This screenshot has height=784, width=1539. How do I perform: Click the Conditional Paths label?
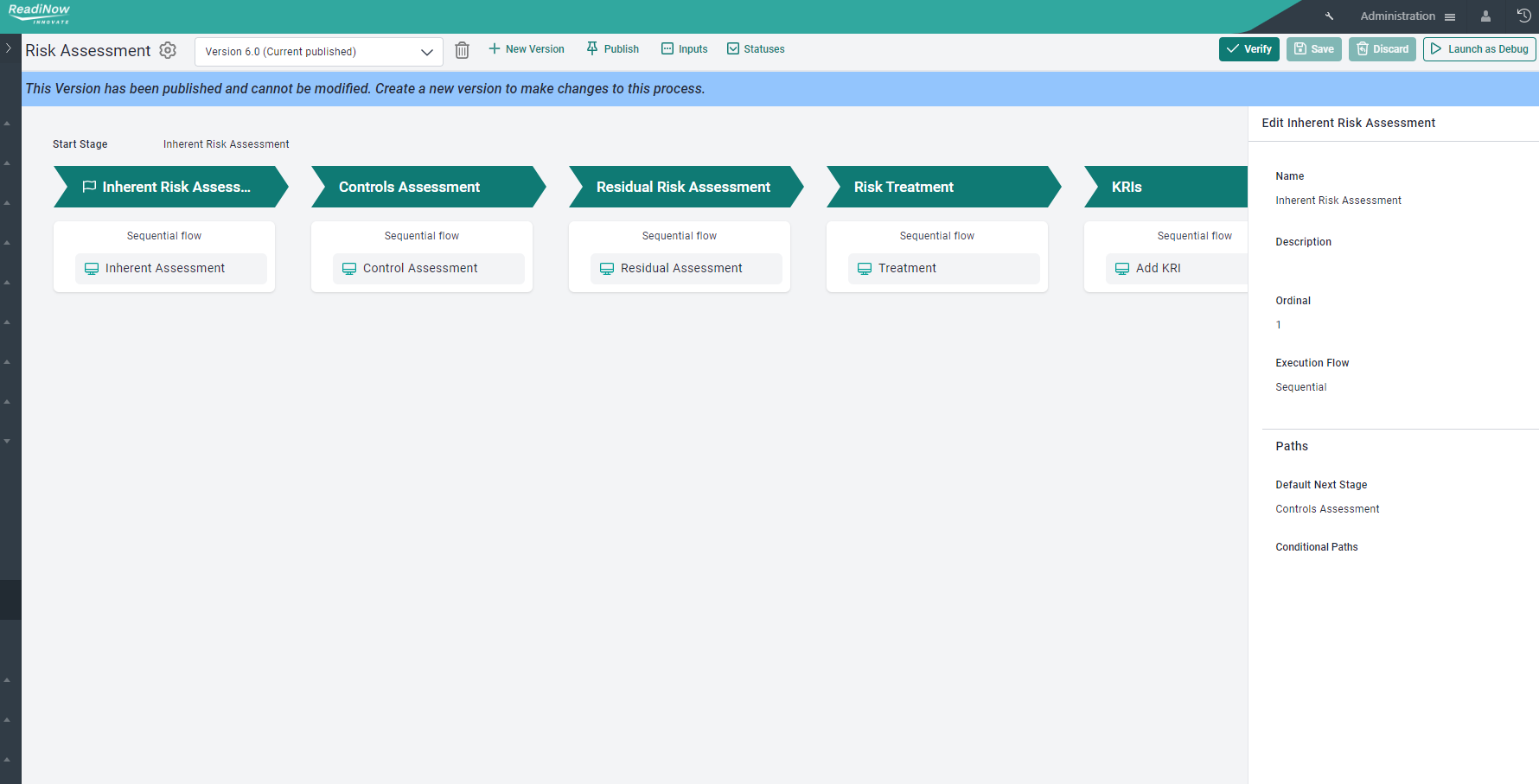1317,547
